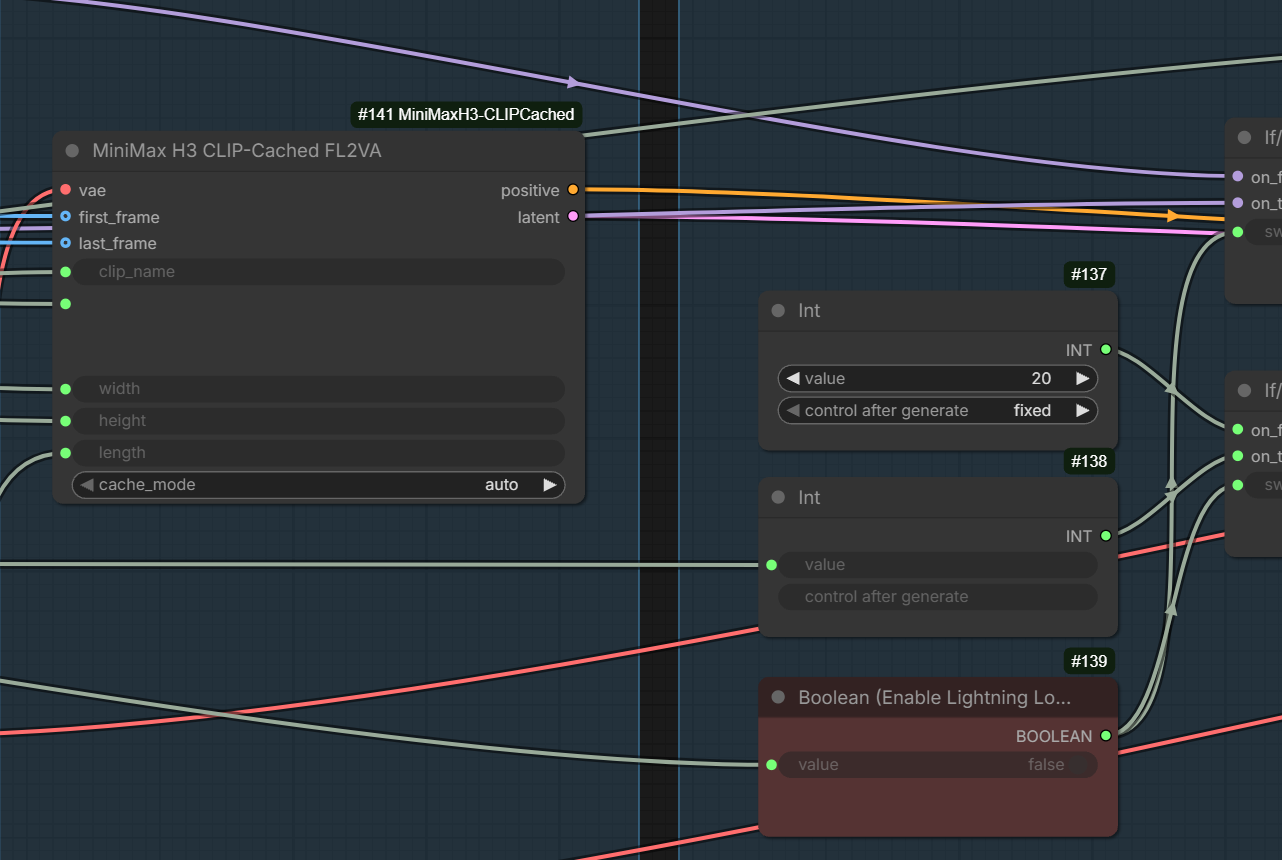Viewport: 1282px width, 860px height.
Task: Select the Int title of node #137
Action: 809,311
